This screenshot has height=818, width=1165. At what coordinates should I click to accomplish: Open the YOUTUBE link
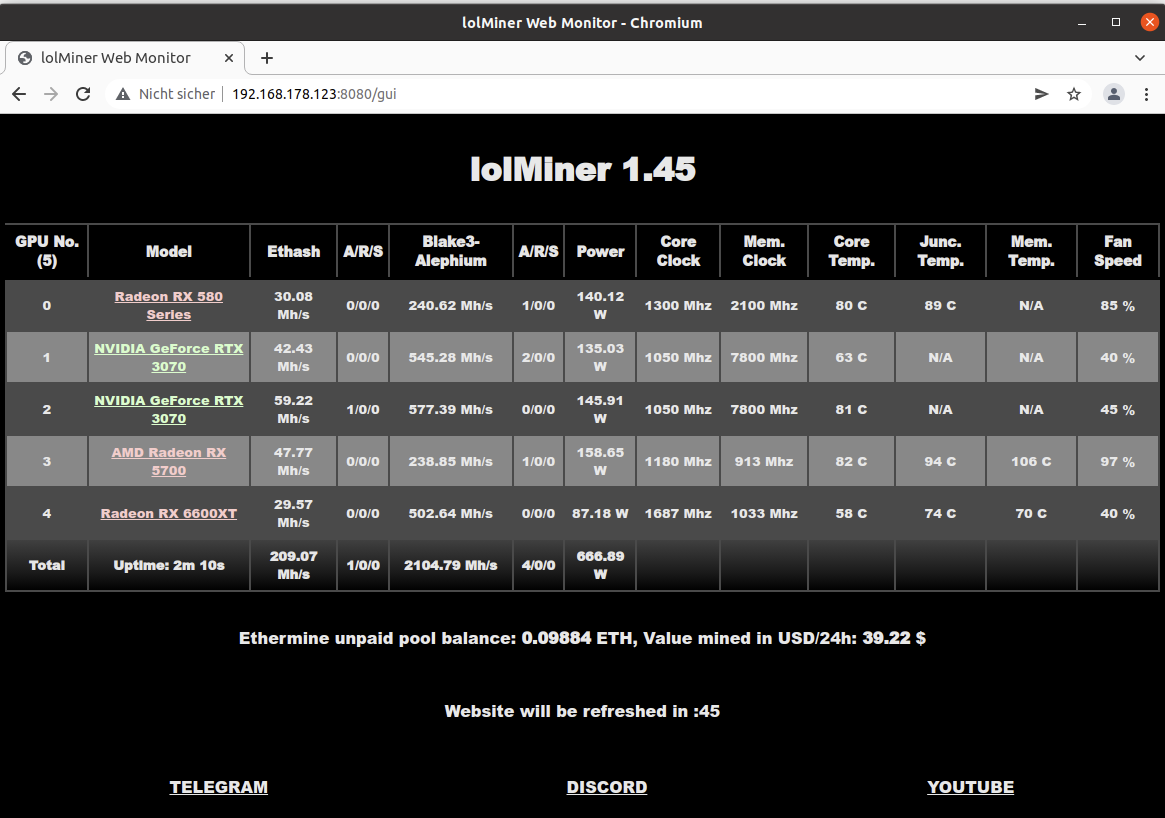(x=970, y=787)
